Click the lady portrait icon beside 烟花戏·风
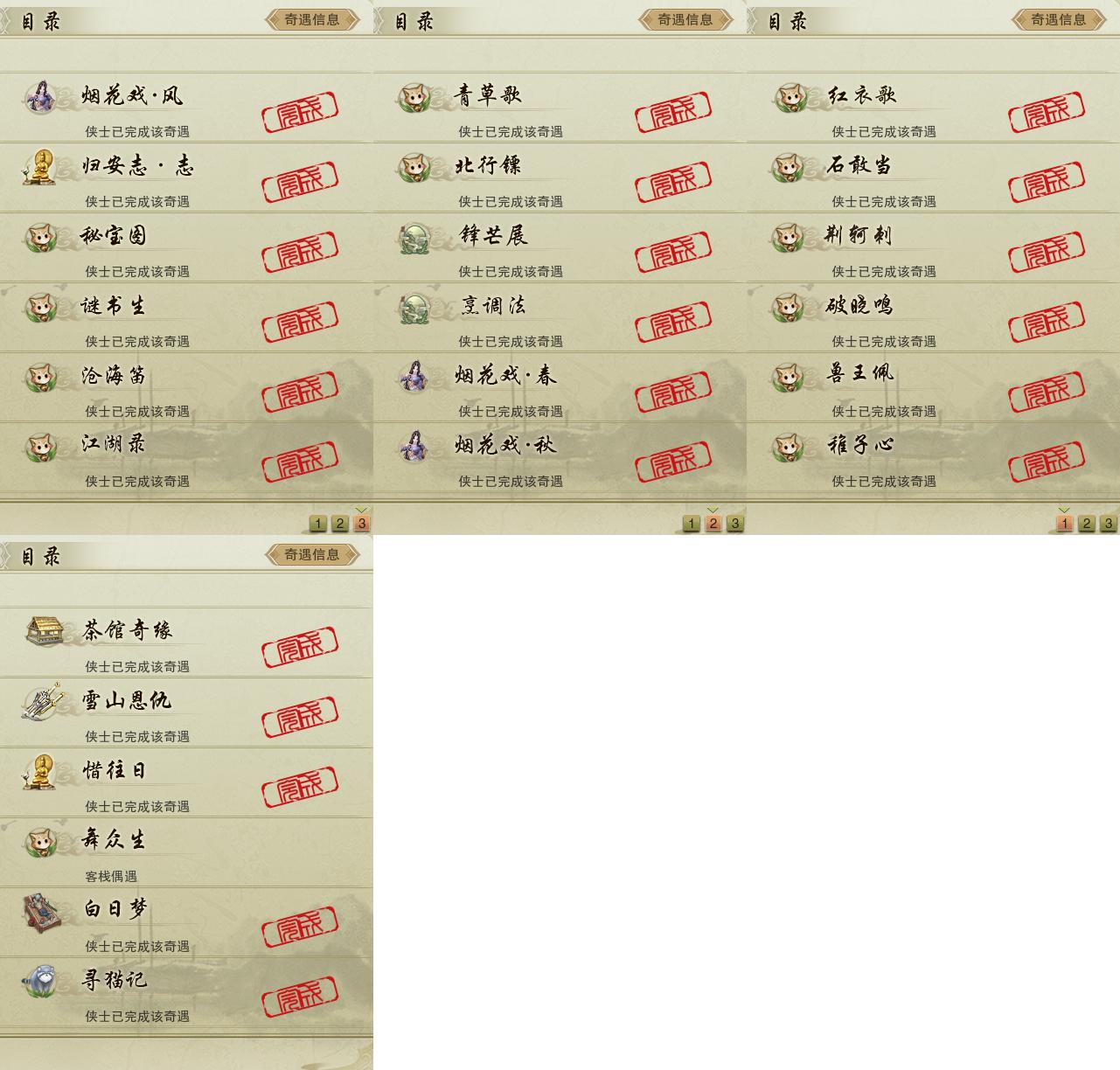 point(39,96)
